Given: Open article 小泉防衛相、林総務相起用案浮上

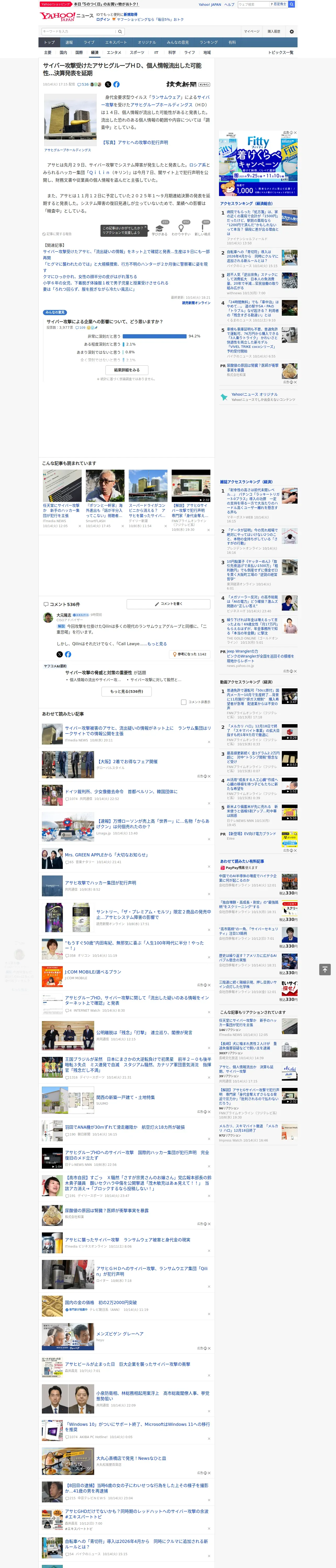Looking at the screenshot, I should 153,1395.
